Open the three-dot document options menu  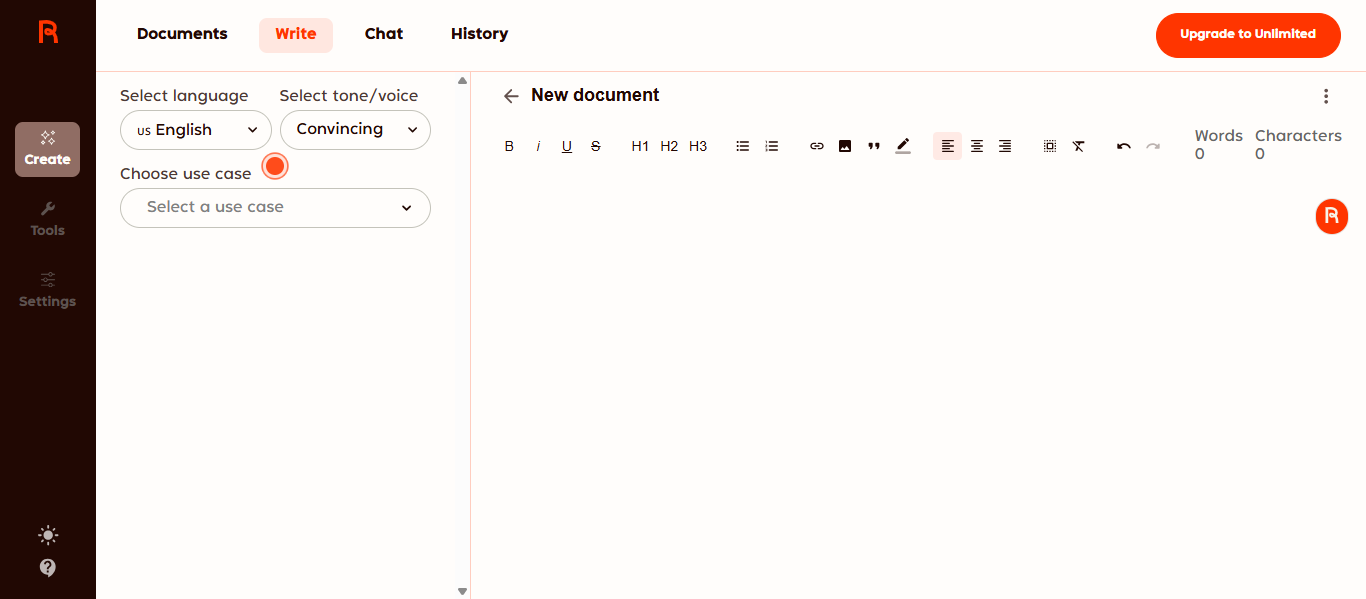click(1326, 96)
